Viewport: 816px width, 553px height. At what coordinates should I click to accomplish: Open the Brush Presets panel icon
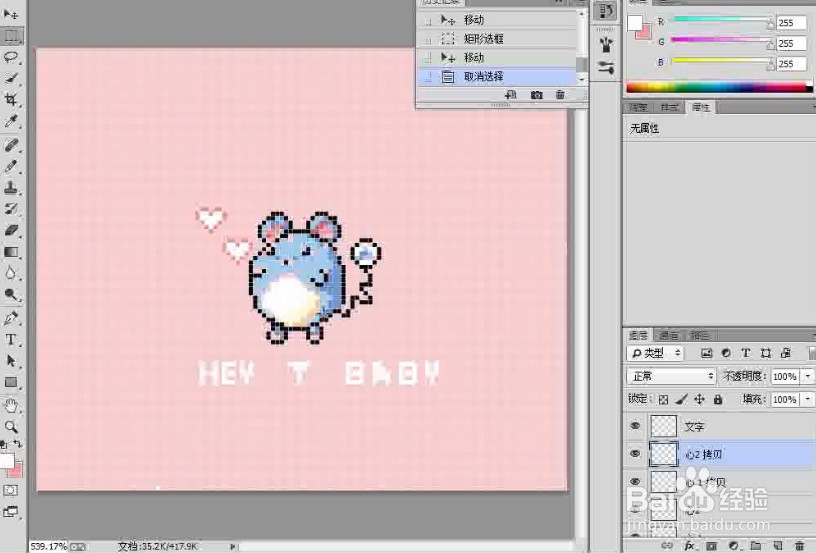tap(605, 45)
